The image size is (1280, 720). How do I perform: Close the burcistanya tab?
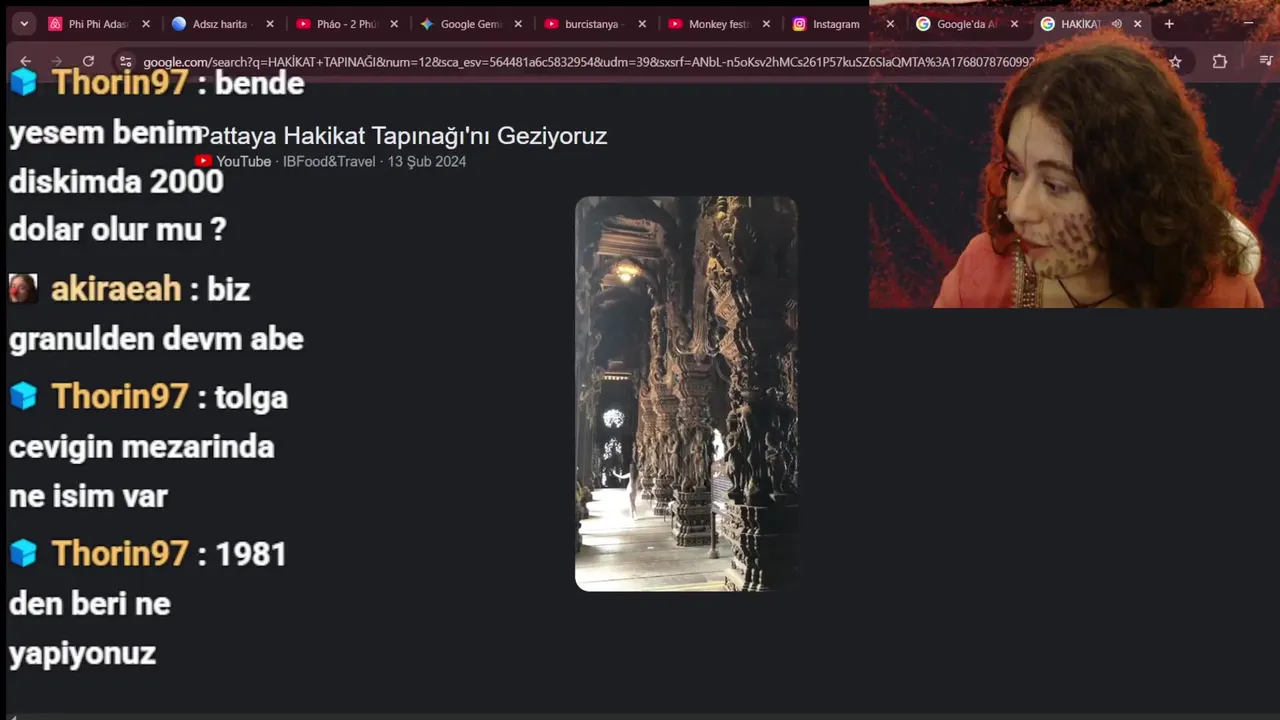pos(642,24)
